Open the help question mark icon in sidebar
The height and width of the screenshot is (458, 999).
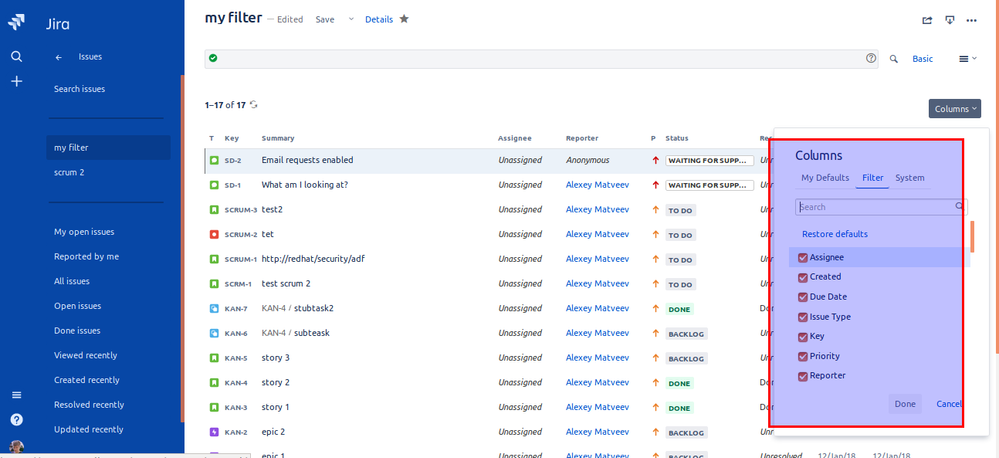click(17, 420)
